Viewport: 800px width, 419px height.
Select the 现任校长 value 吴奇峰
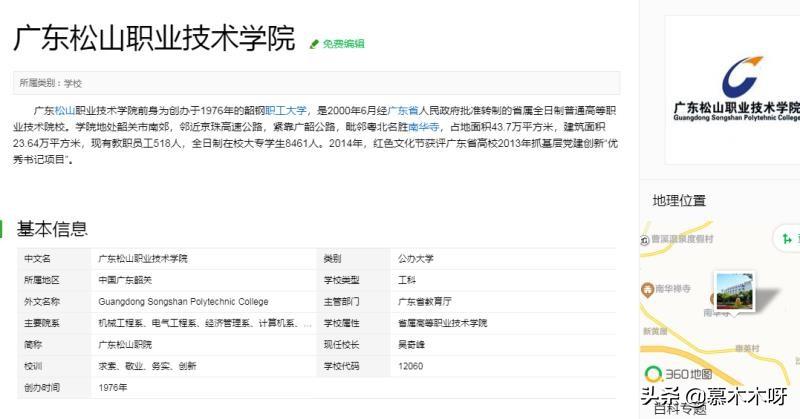411,344
